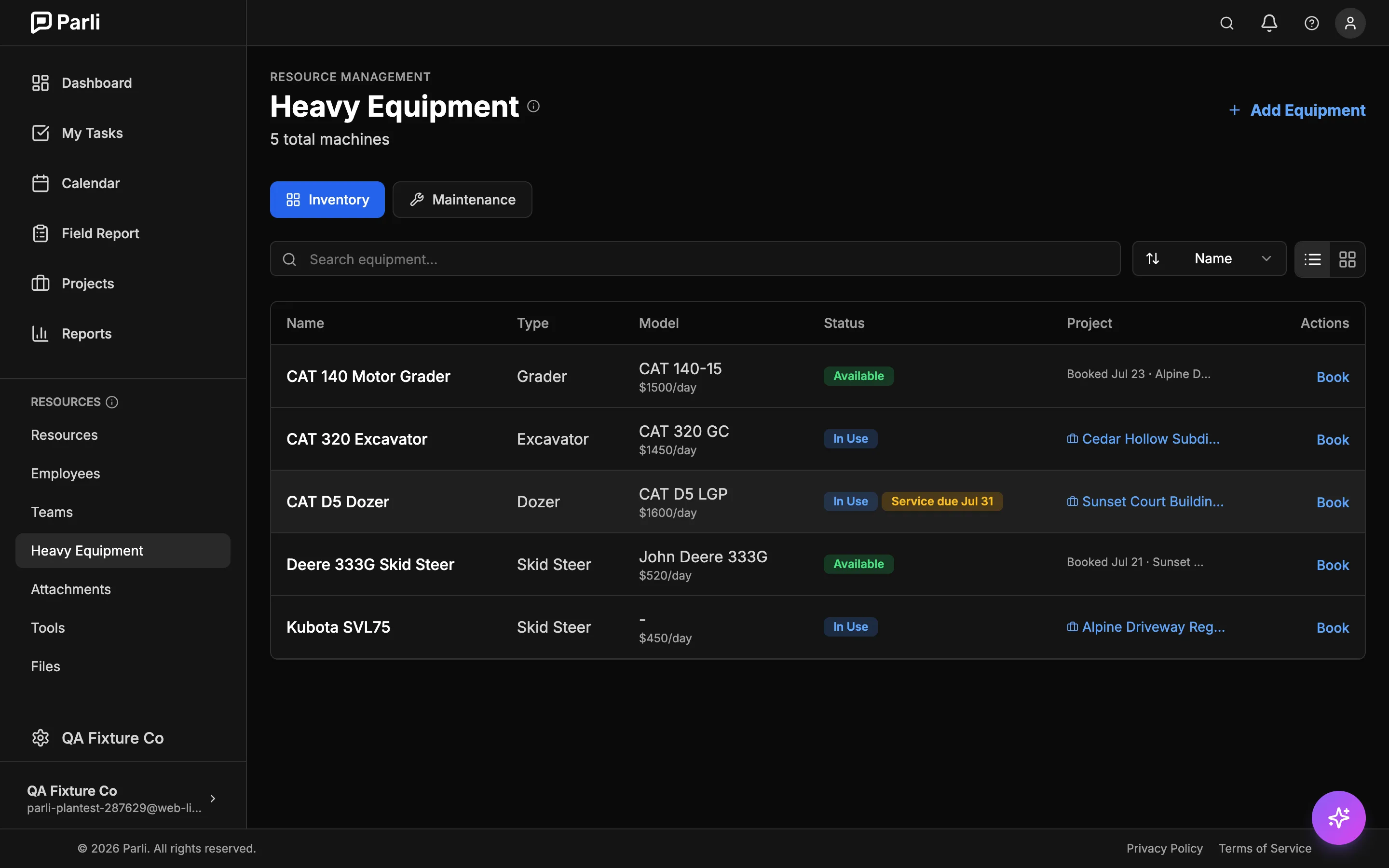Click the wrench icon on Maintenance tab
The height and width of the screenshot is (868, 1389).
pyautogui.click(x=417, y=199)
